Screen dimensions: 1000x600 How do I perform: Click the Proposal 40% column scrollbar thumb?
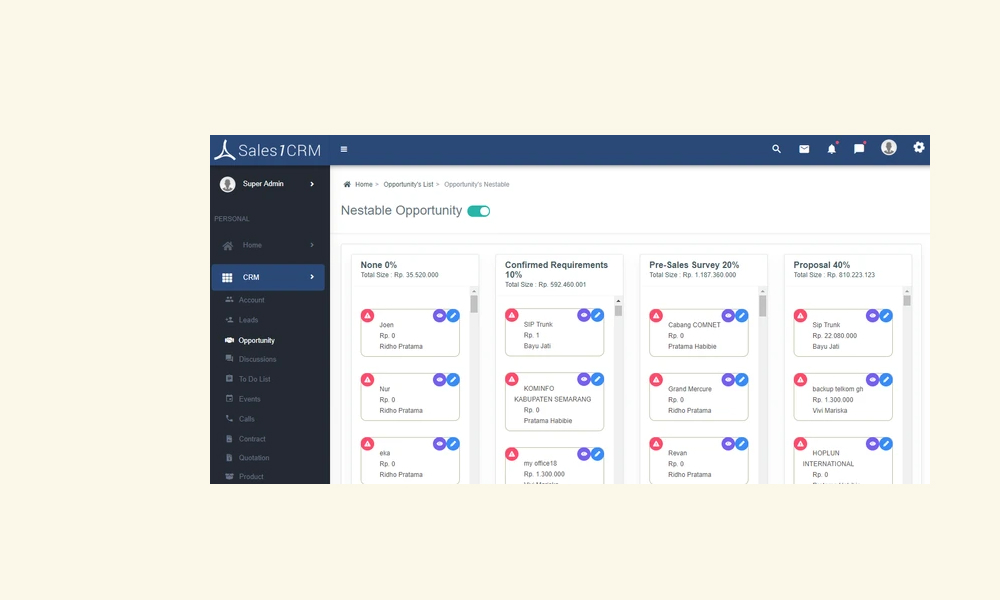click(x=907, y=301)
